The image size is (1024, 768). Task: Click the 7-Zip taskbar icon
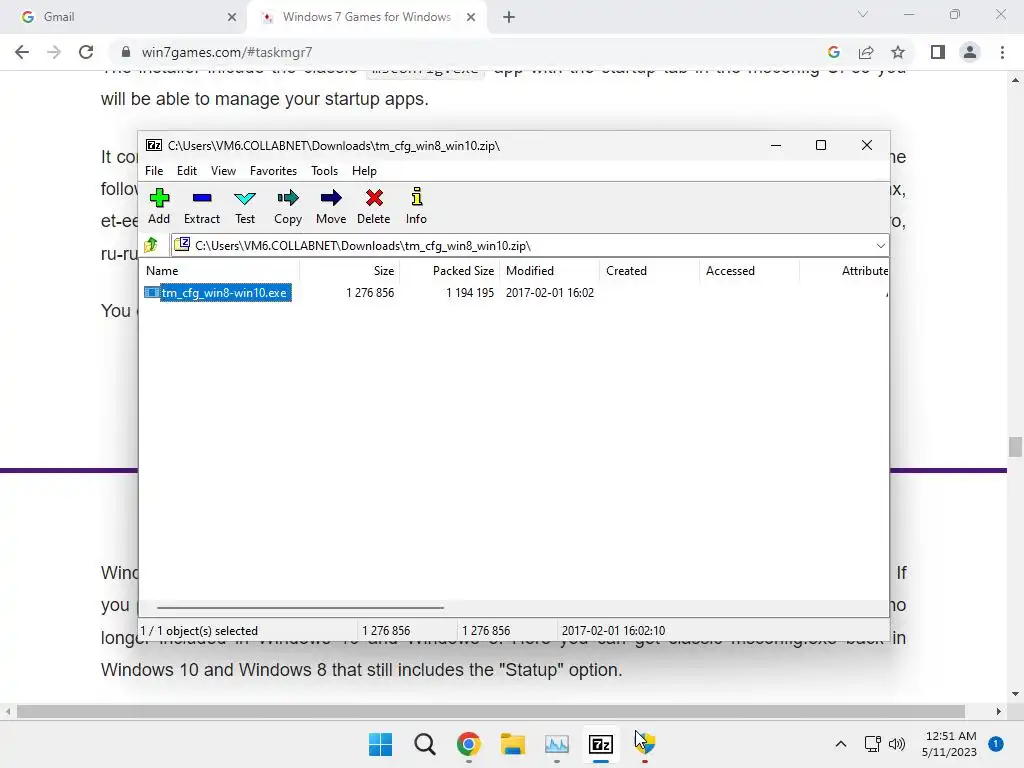[x=601, y=744]
